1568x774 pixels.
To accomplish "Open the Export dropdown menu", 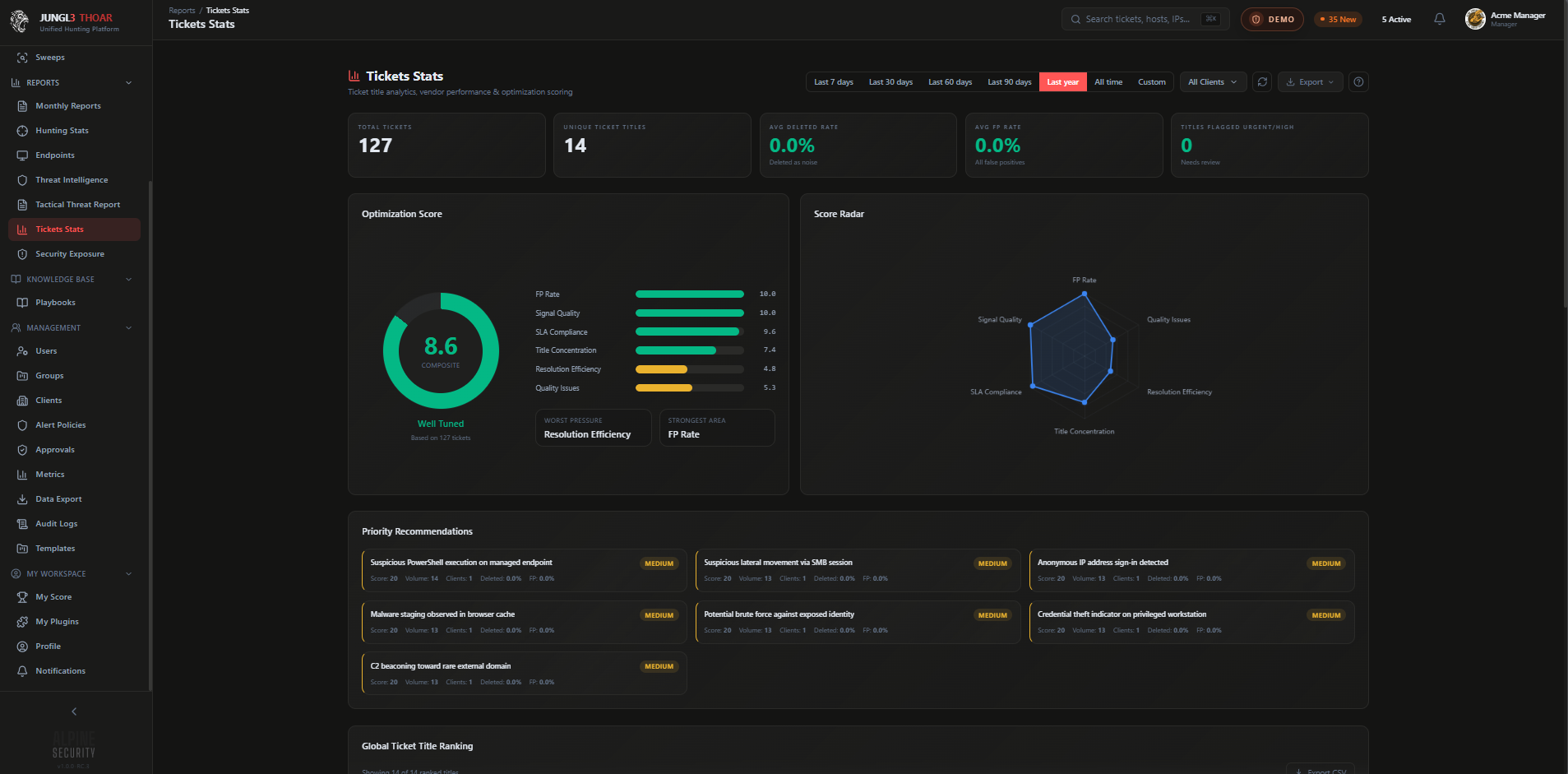I will pyautogui.click(x=1311, y=82).
